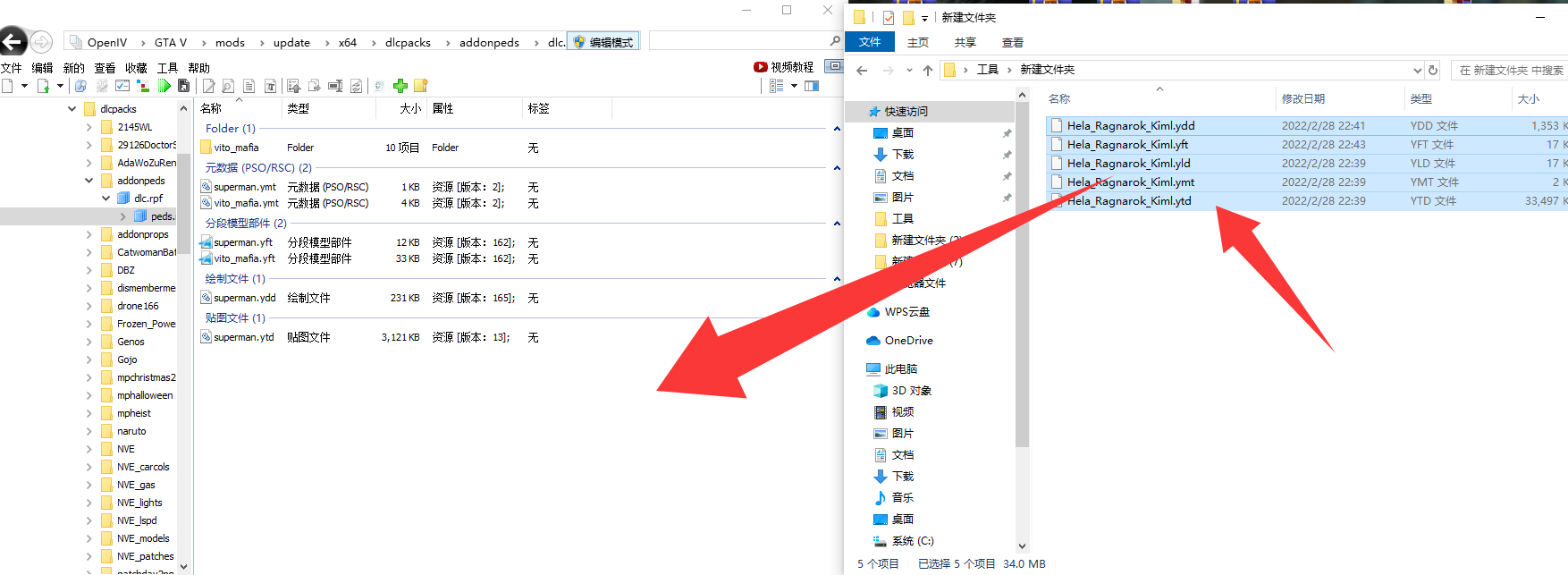Toggle Edit mode (编辑模式) button in OpenIV

tap(603, 42)
